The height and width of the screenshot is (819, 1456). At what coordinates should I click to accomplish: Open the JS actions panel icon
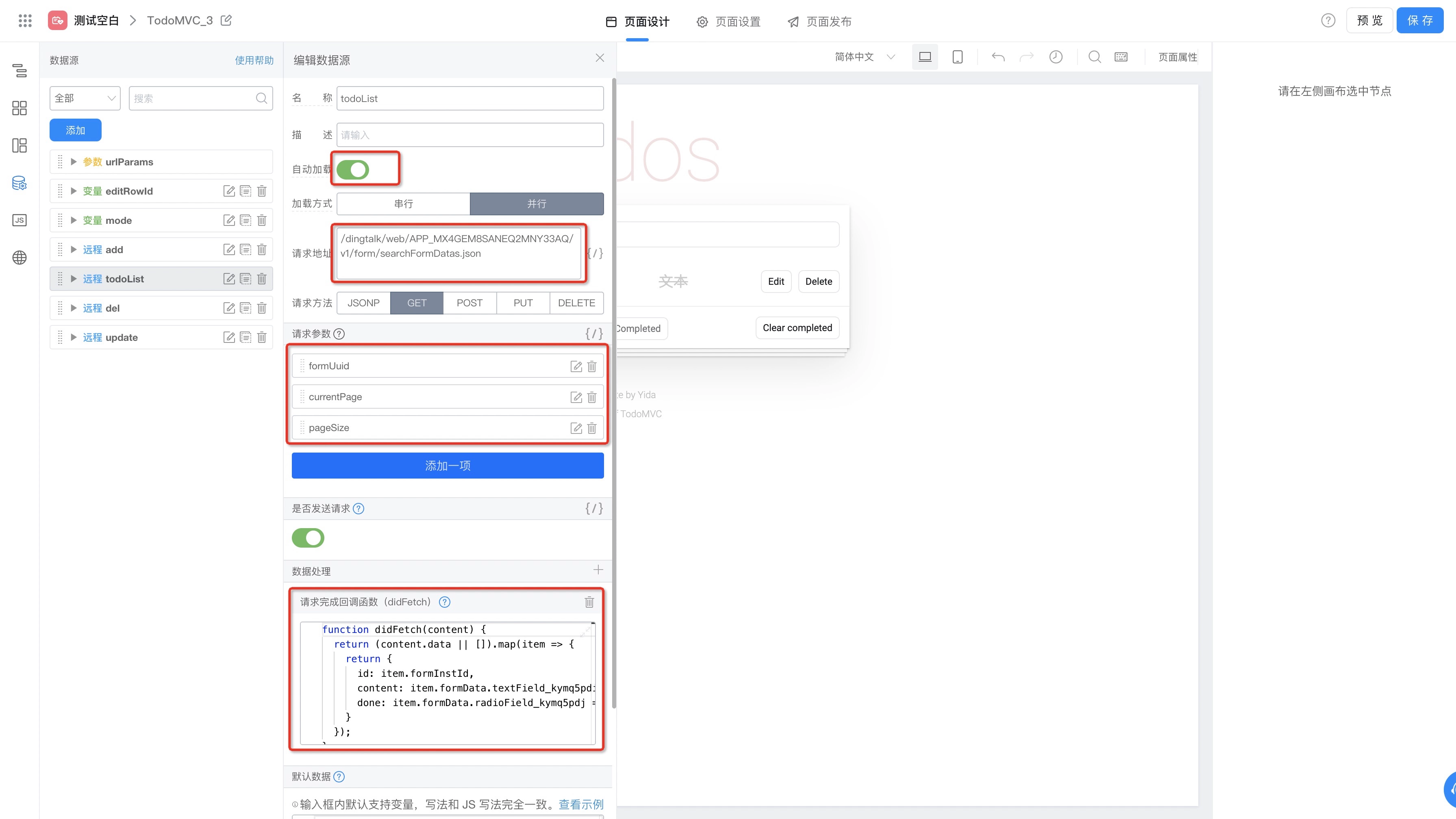point(19,220)
